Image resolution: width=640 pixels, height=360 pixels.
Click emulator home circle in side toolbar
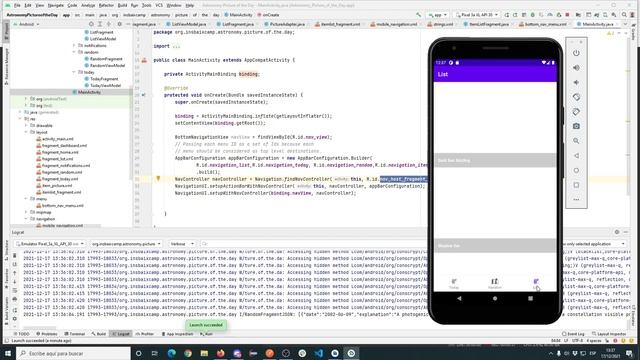576,171
